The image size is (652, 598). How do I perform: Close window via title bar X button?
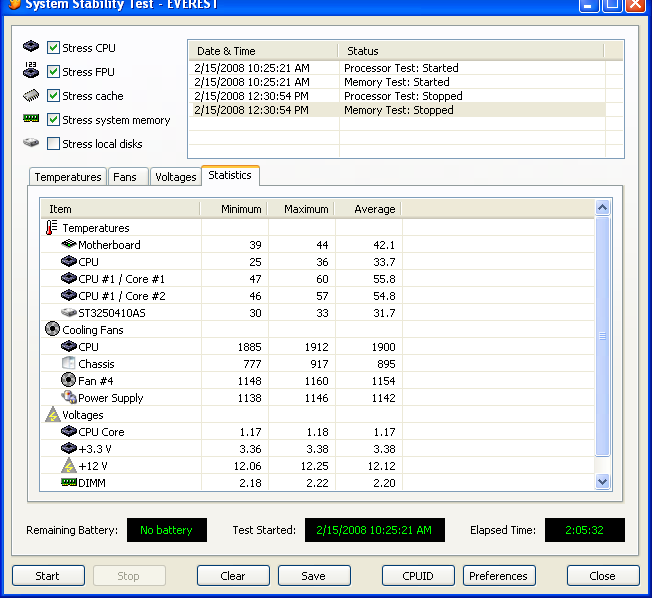(635, 5)
